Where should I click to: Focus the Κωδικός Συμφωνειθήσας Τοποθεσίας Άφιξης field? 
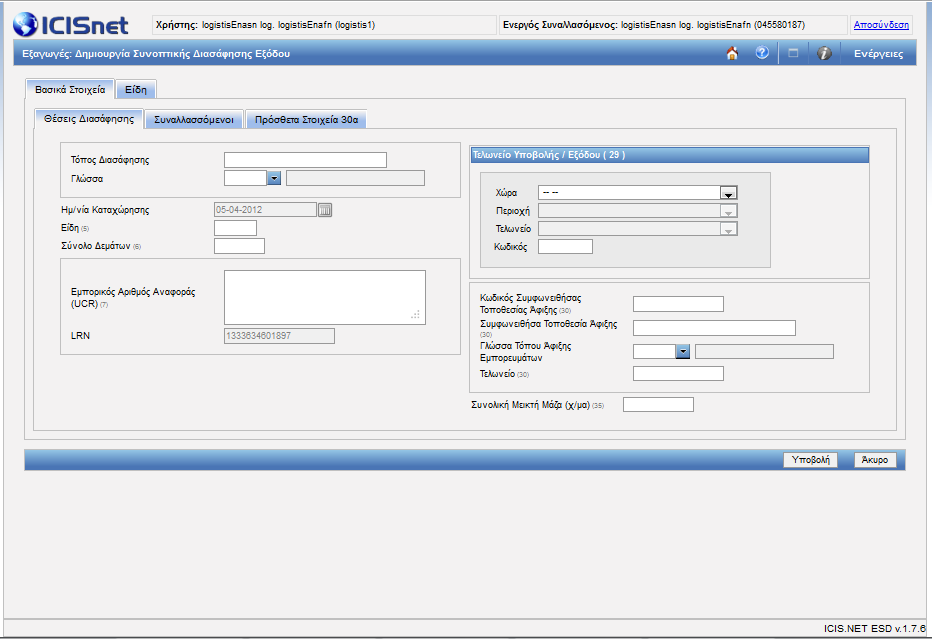[678, 304]
